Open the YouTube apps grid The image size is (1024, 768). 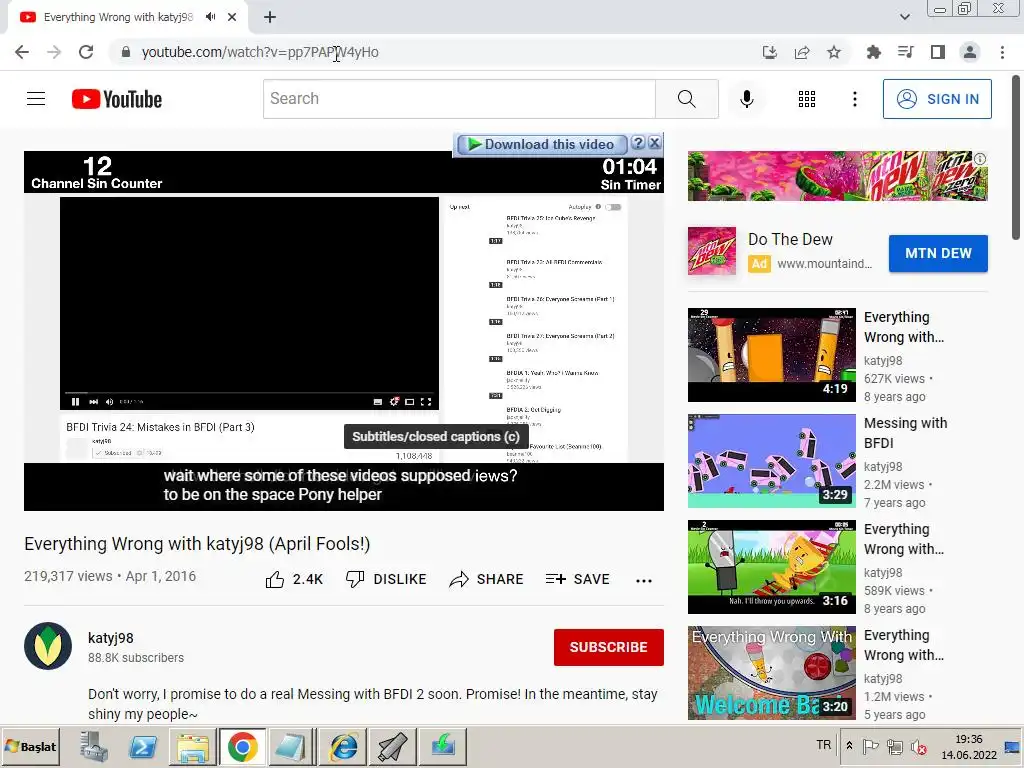[807, 99]
